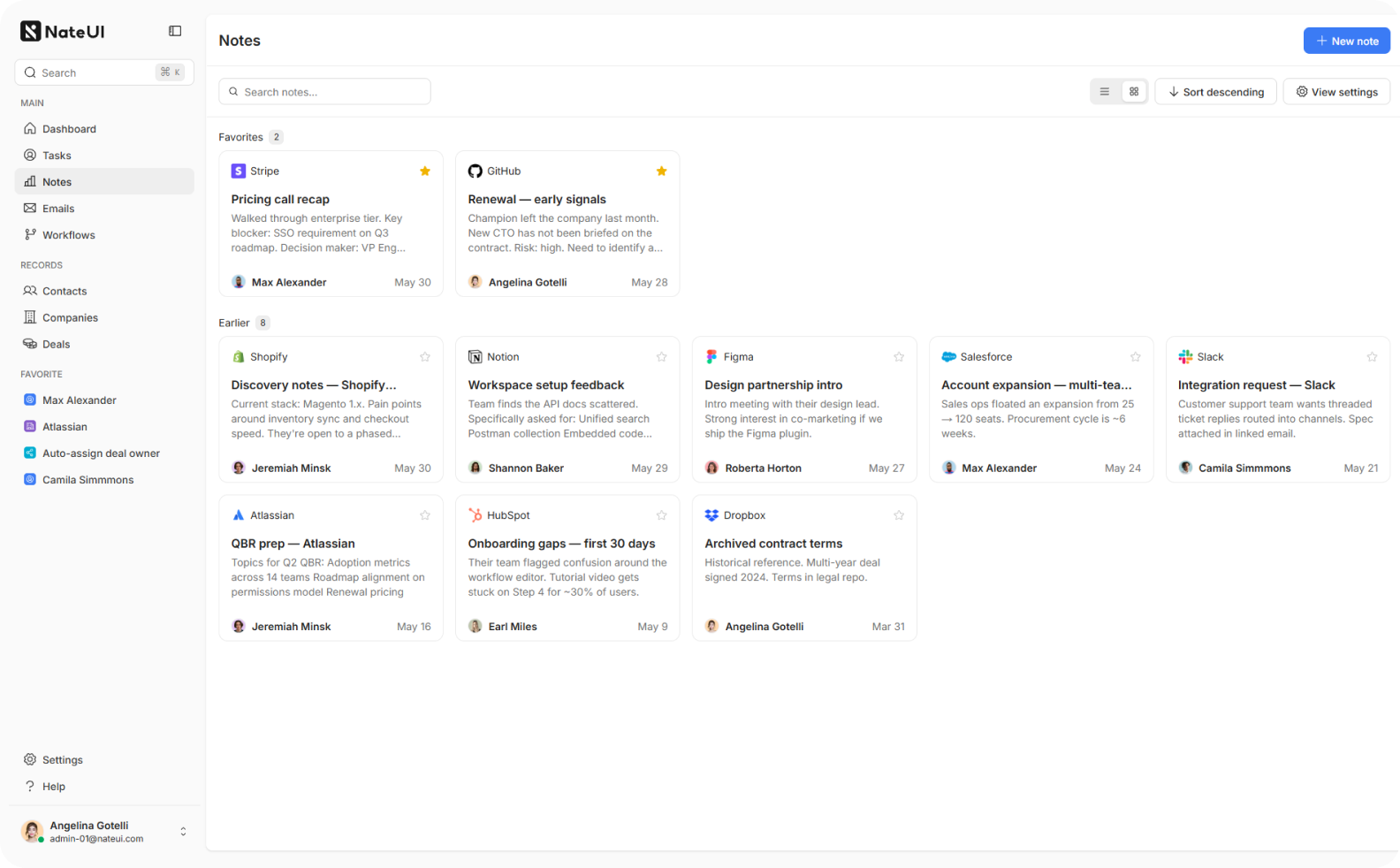The height and width of the screenshot is (868, 1400).
Task: Open the Help link
Action: (104, 787)
